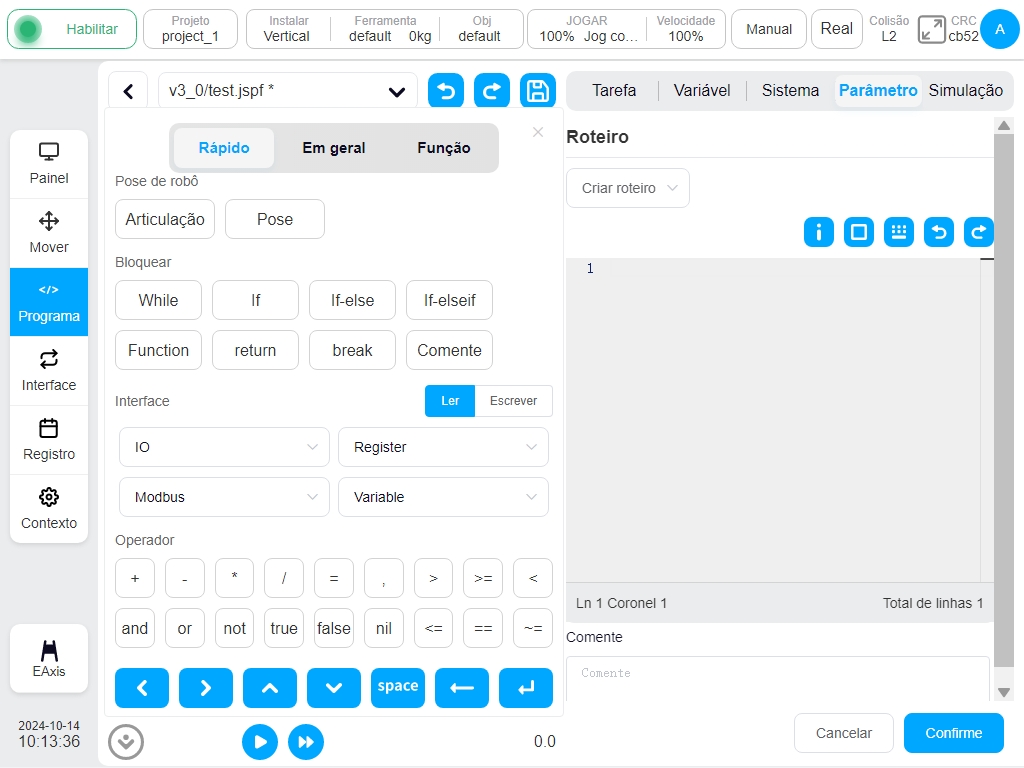Screen dimensions: 1024x768
Task: Switch to the Rápido tab
Action: (224, 148)
